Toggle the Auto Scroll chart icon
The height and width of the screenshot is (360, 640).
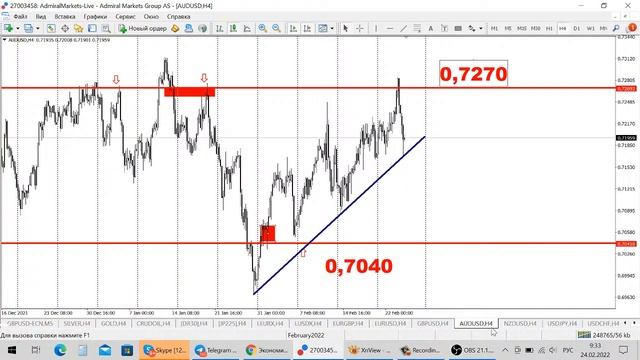[293, 28]
